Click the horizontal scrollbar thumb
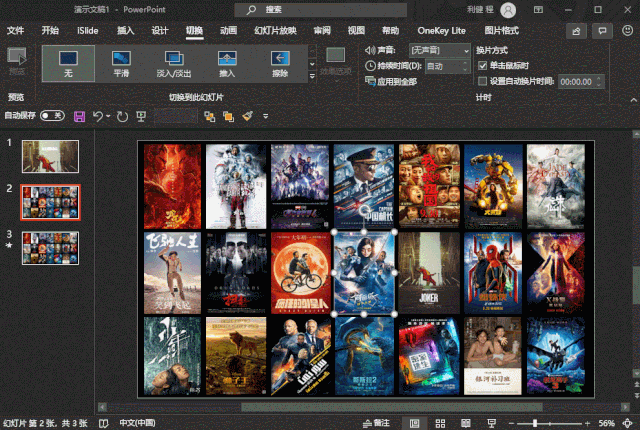This screenshot has height=430, width=640. (x=392, y=407)
